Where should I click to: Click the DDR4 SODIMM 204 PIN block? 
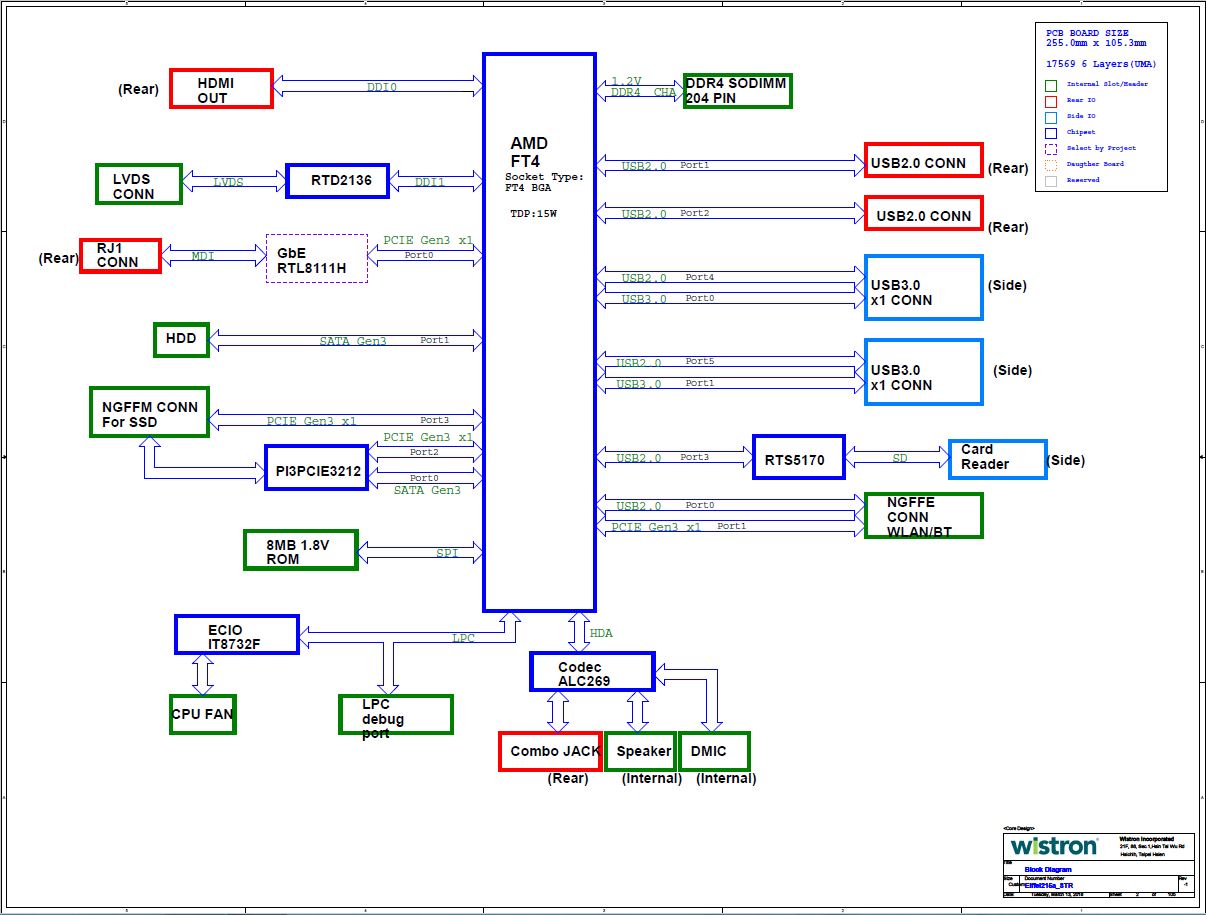pyautogui.click(x=738, y=91)
